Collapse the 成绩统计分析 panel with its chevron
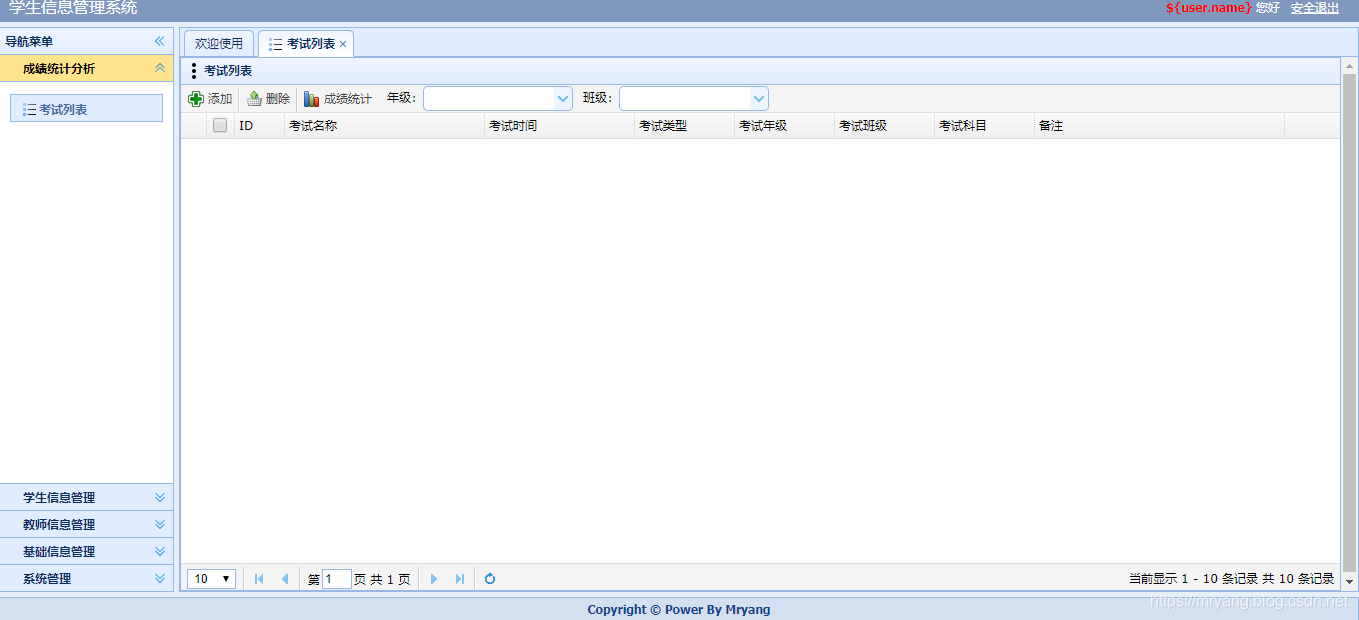The image size is (1359, 620). pos(157,68)
